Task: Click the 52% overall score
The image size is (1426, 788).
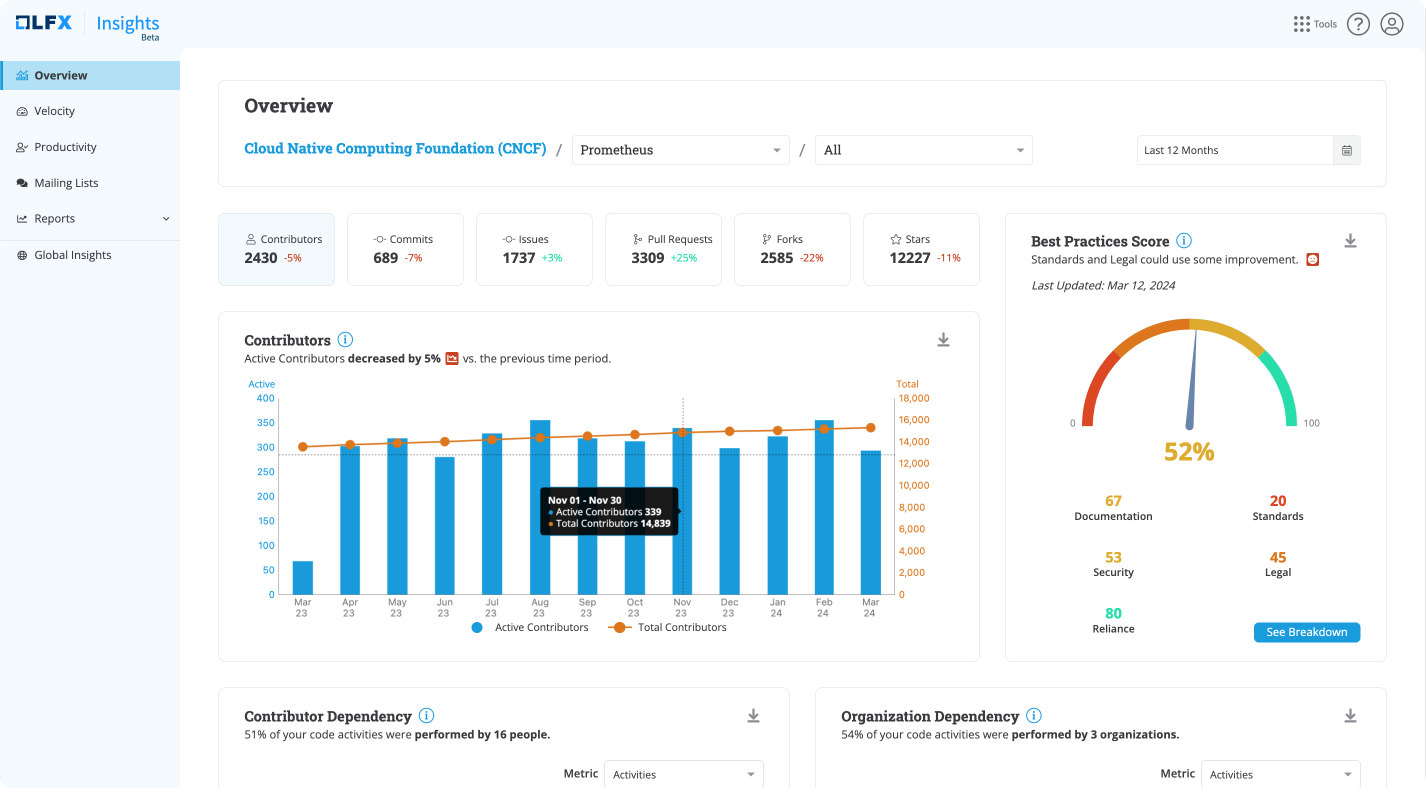Action: (x=1189, y=452)
